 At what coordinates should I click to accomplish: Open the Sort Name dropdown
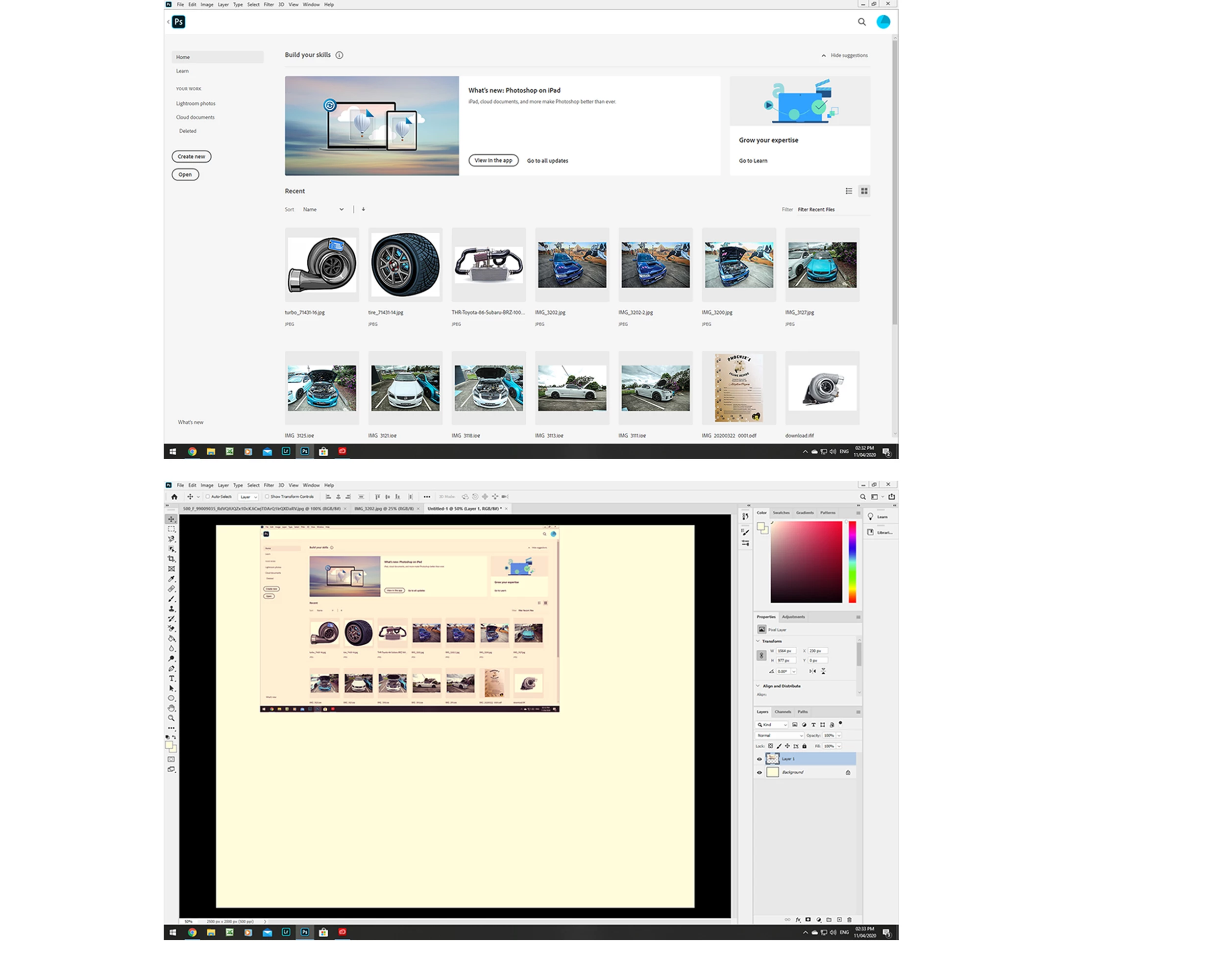[x=323, y=209]
